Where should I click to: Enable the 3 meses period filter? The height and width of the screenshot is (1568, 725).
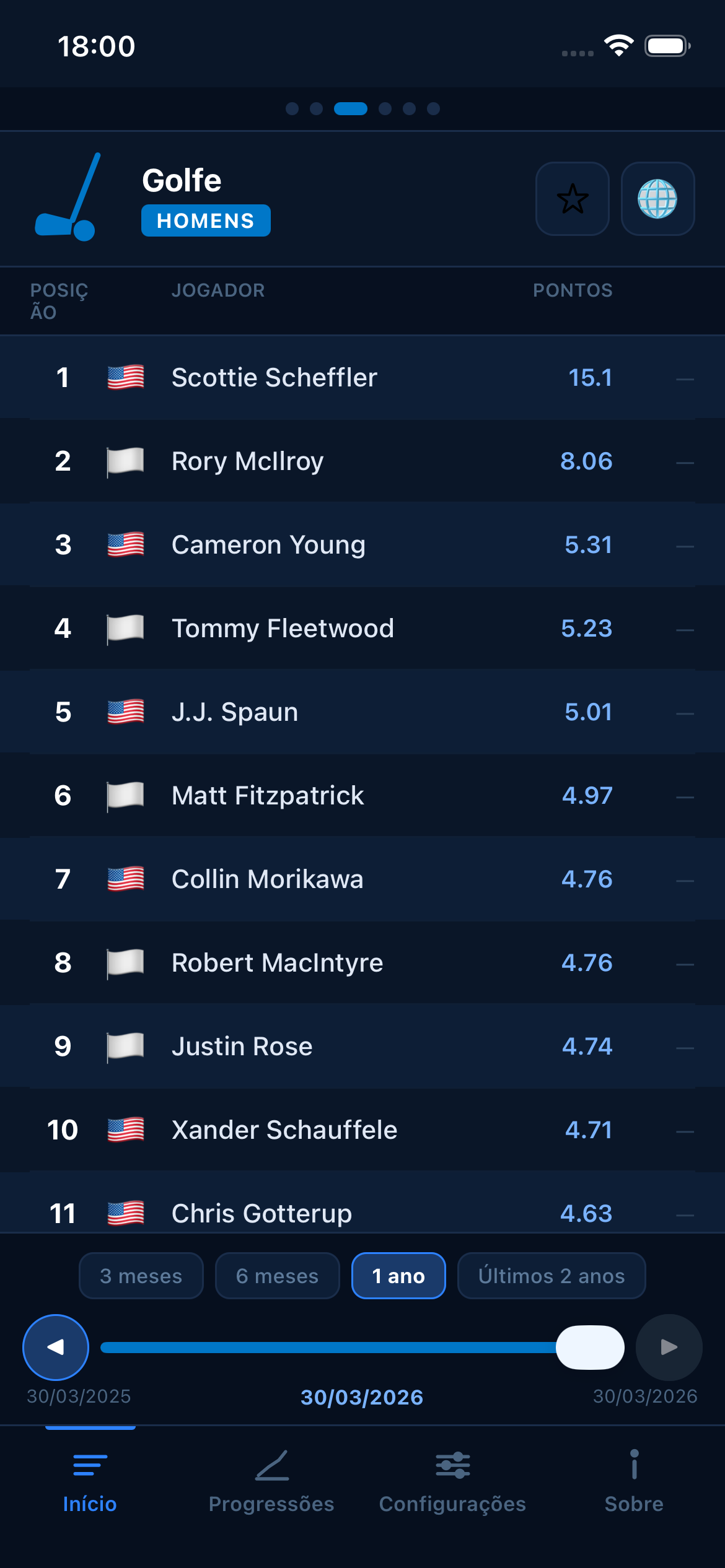coord(141,1276)
